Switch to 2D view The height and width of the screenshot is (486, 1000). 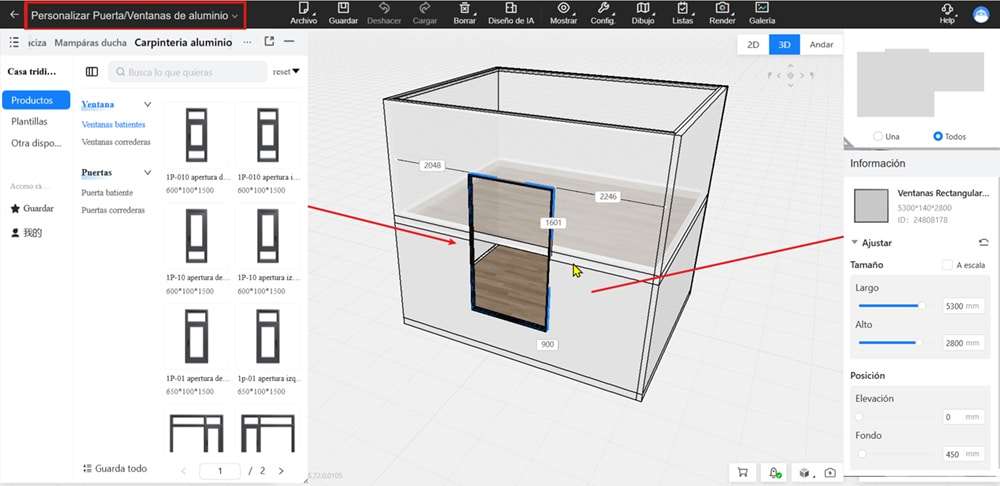pyautogui.click(x=753, y=45)
